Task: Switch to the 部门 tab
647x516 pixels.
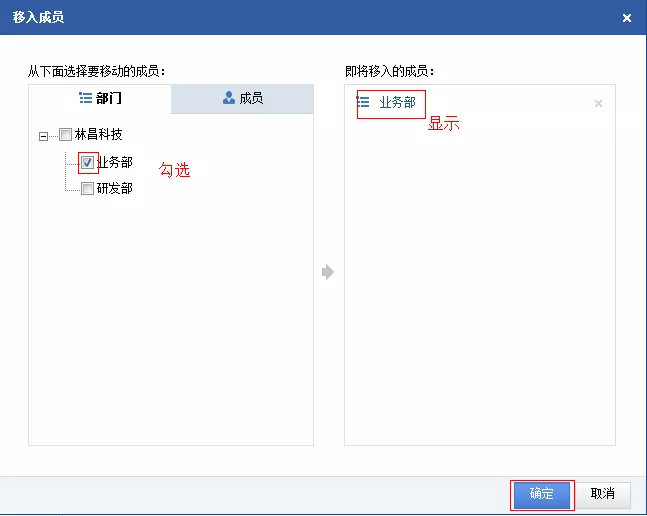Action: (x=100, y=99)
